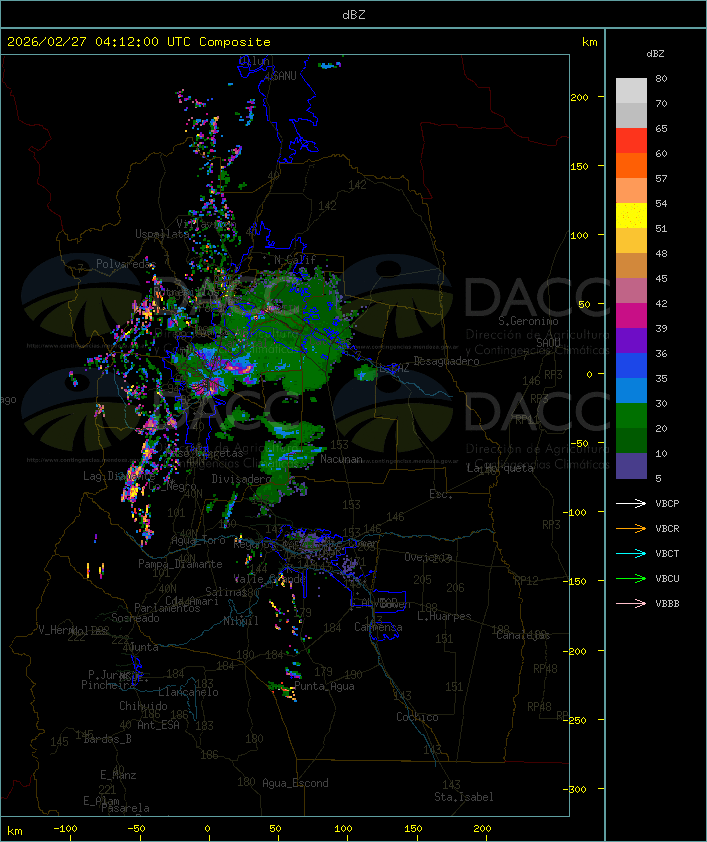This screenshot has height=842, width=707.
Task: Click the legend value 5
Action: pos(659,478)
